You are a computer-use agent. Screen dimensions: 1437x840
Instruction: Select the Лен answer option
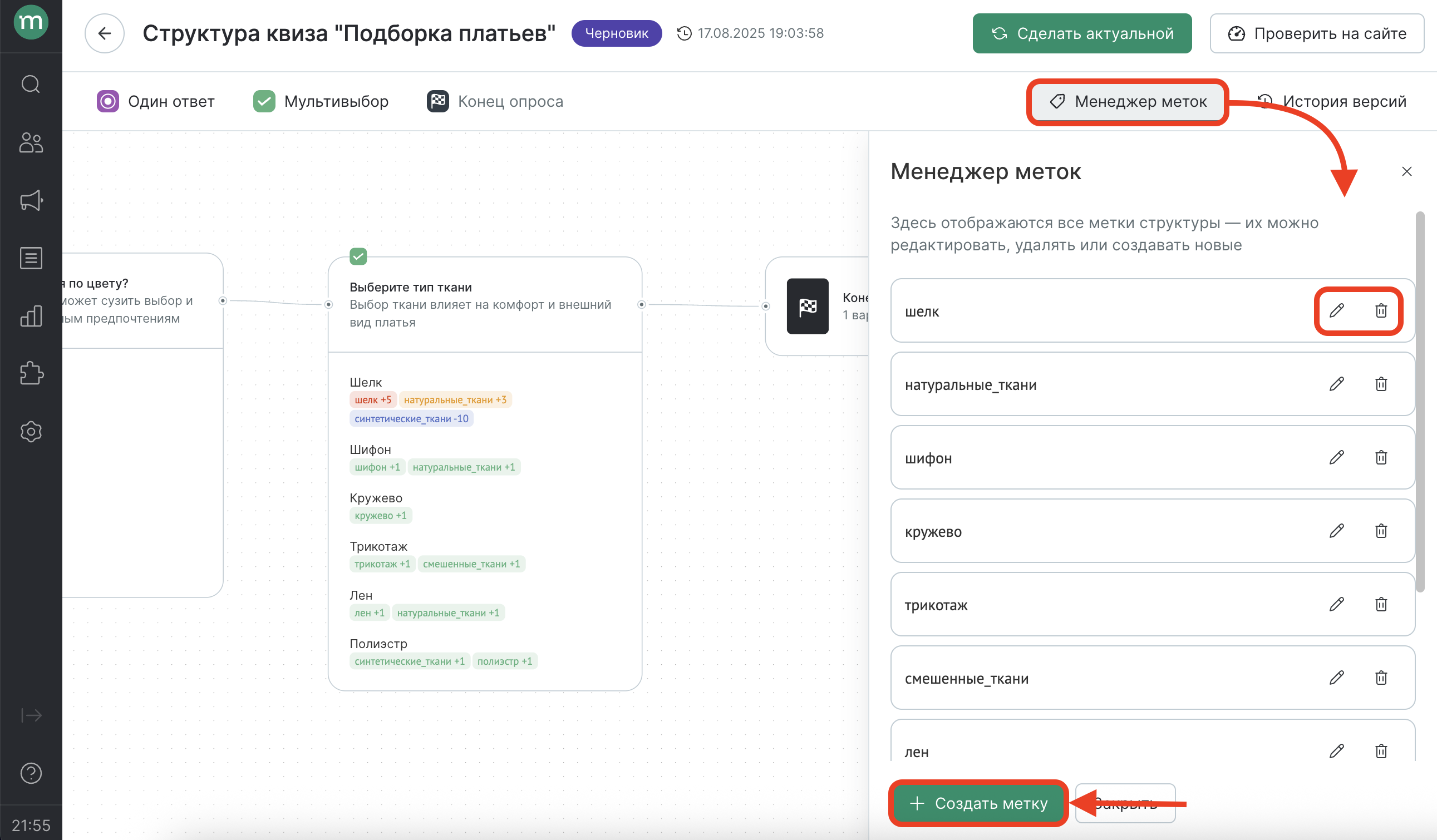[x=361, y=596]
